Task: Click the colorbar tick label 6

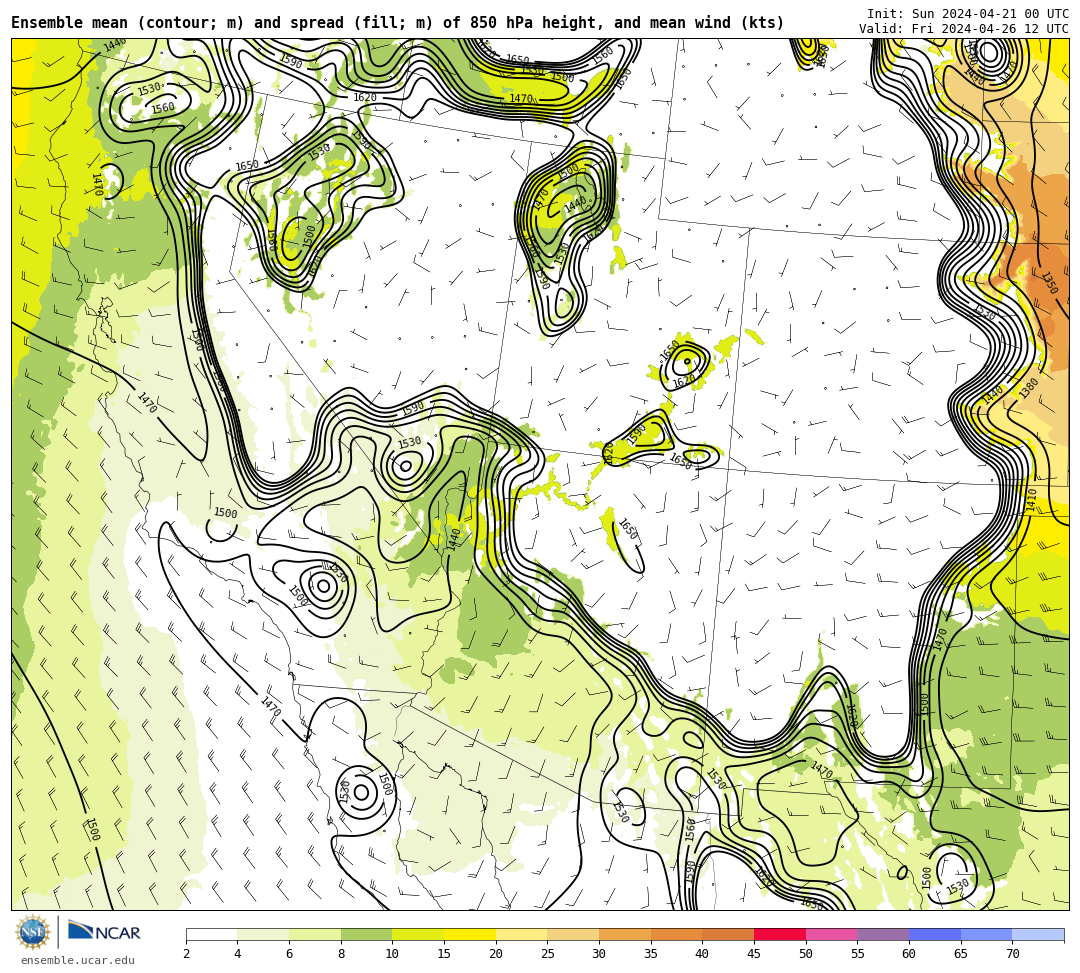Action: [x=289, y=954]
